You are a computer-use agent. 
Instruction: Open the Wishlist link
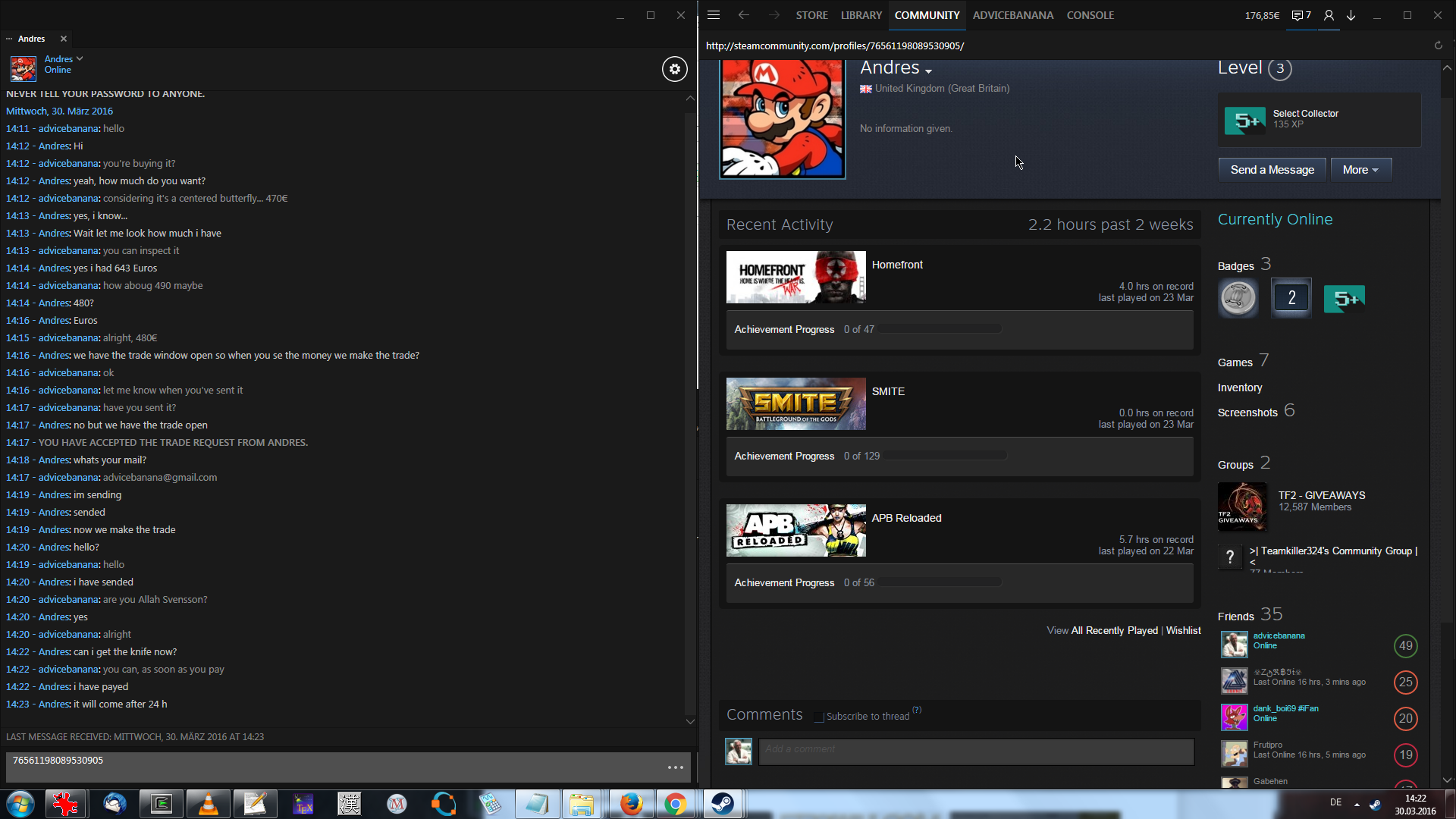click(1183, 631)
